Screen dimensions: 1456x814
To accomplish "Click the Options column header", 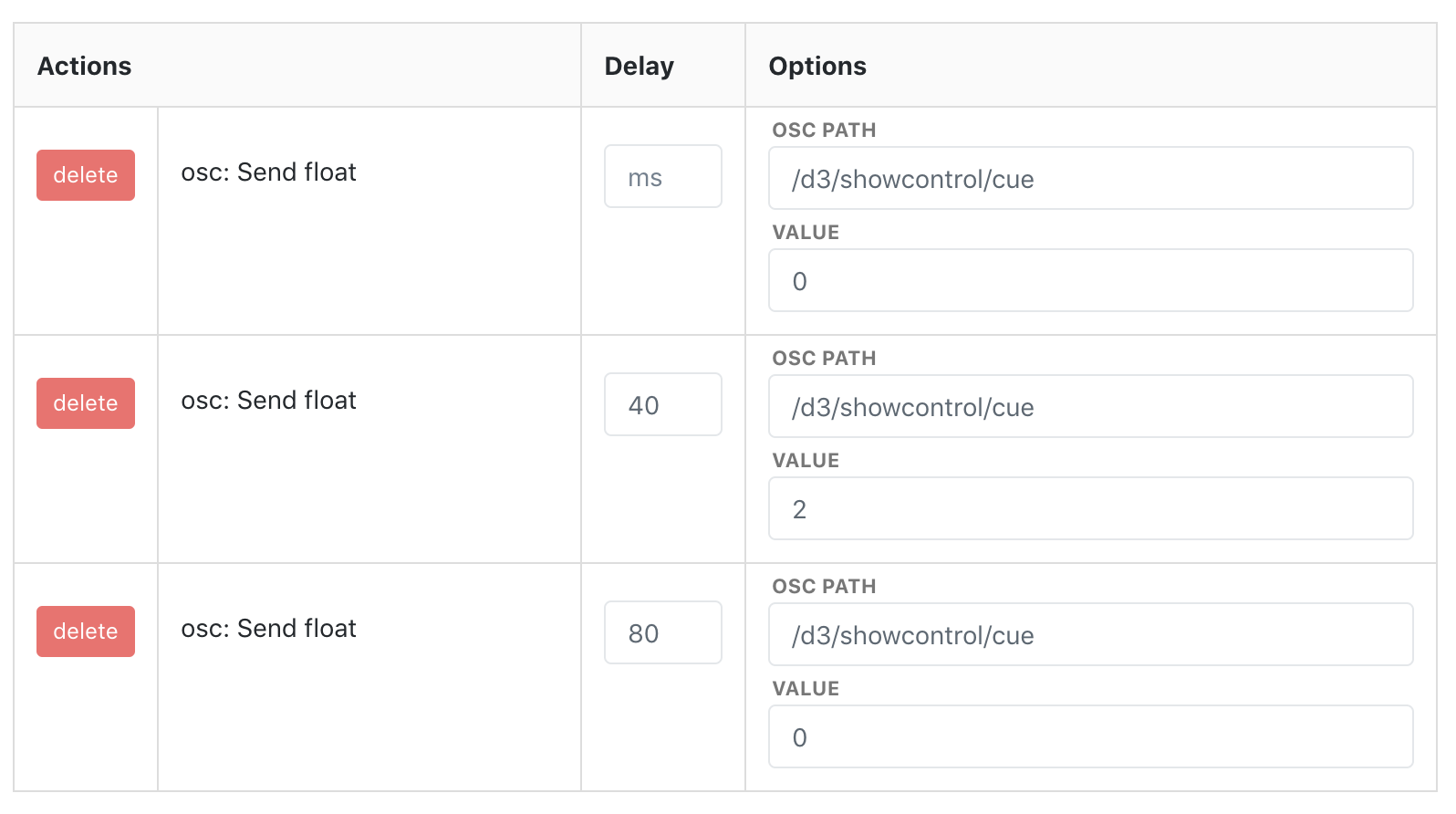I will pos(817,65).
